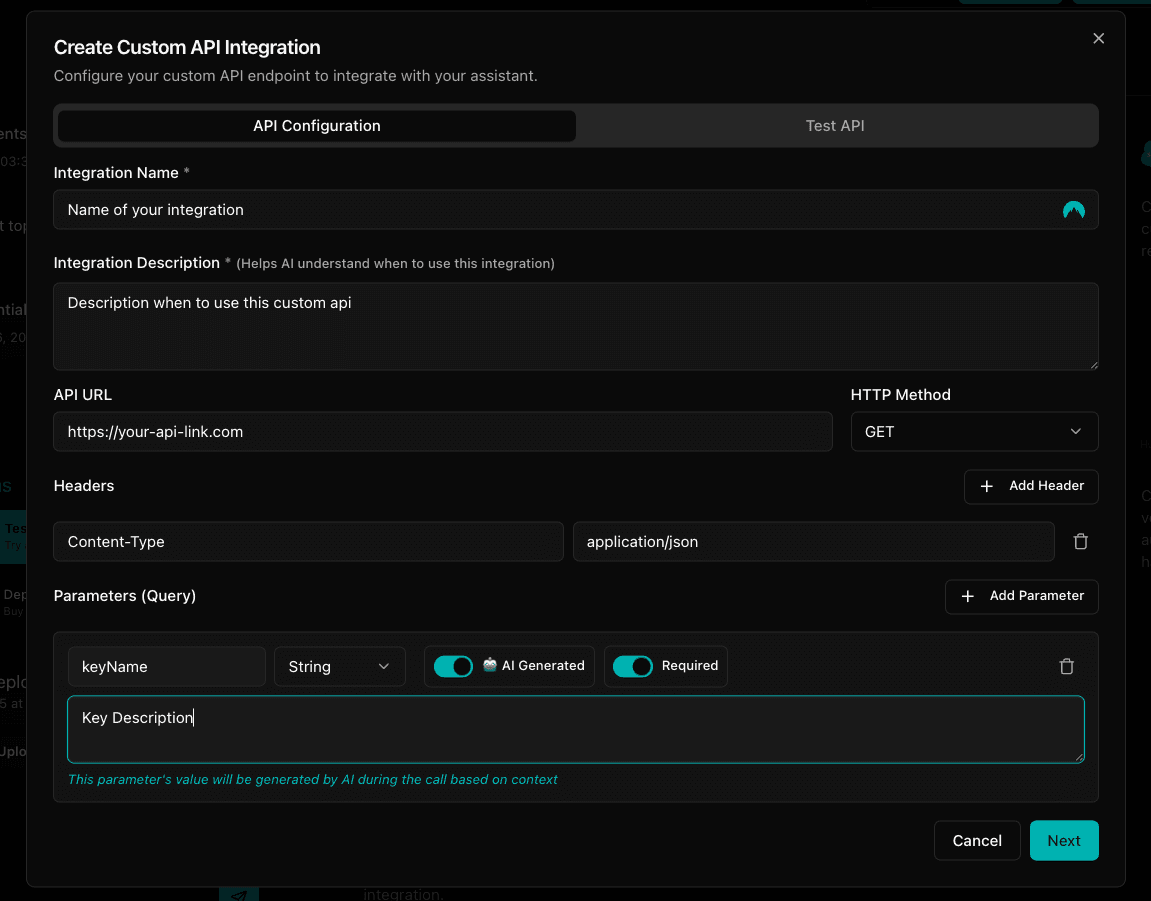Disable the Required toggle for keyName
Image resolution: width=1151 pixels, height=901 pixels.
(x=633, y=666)
